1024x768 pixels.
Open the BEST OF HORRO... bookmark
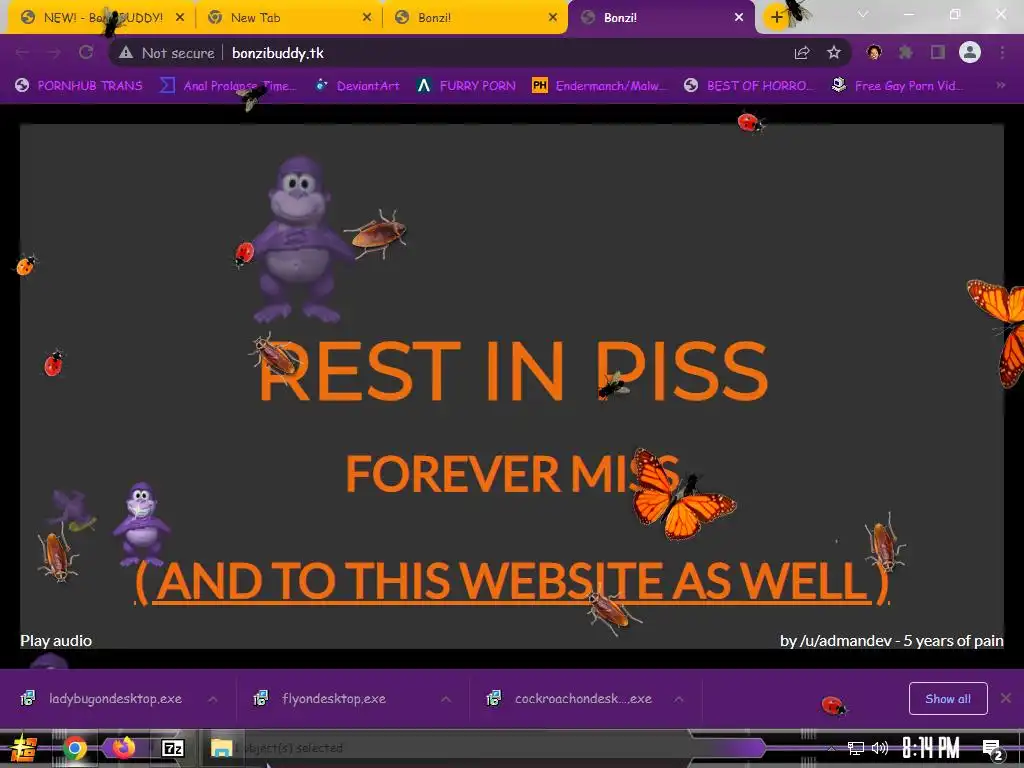pos(749,86)
